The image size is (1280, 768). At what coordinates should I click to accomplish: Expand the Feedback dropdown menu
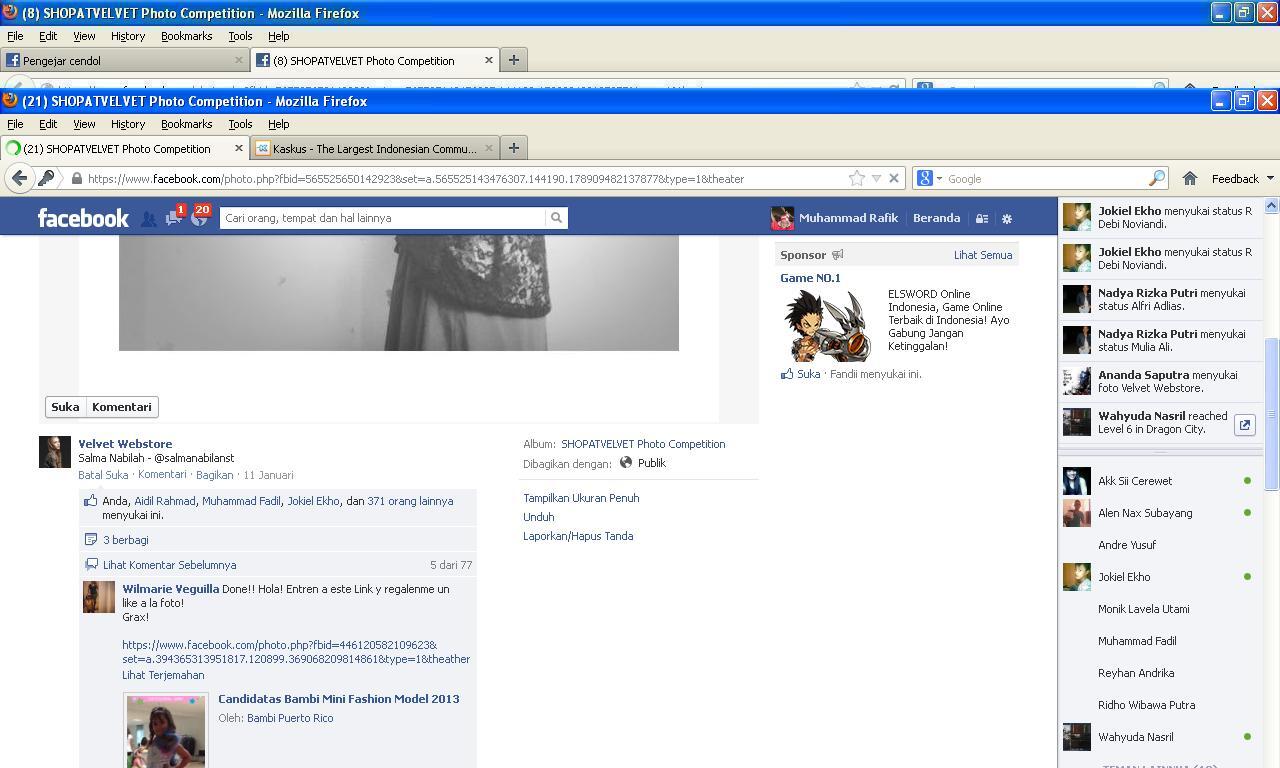click(x=1242, y=178)
